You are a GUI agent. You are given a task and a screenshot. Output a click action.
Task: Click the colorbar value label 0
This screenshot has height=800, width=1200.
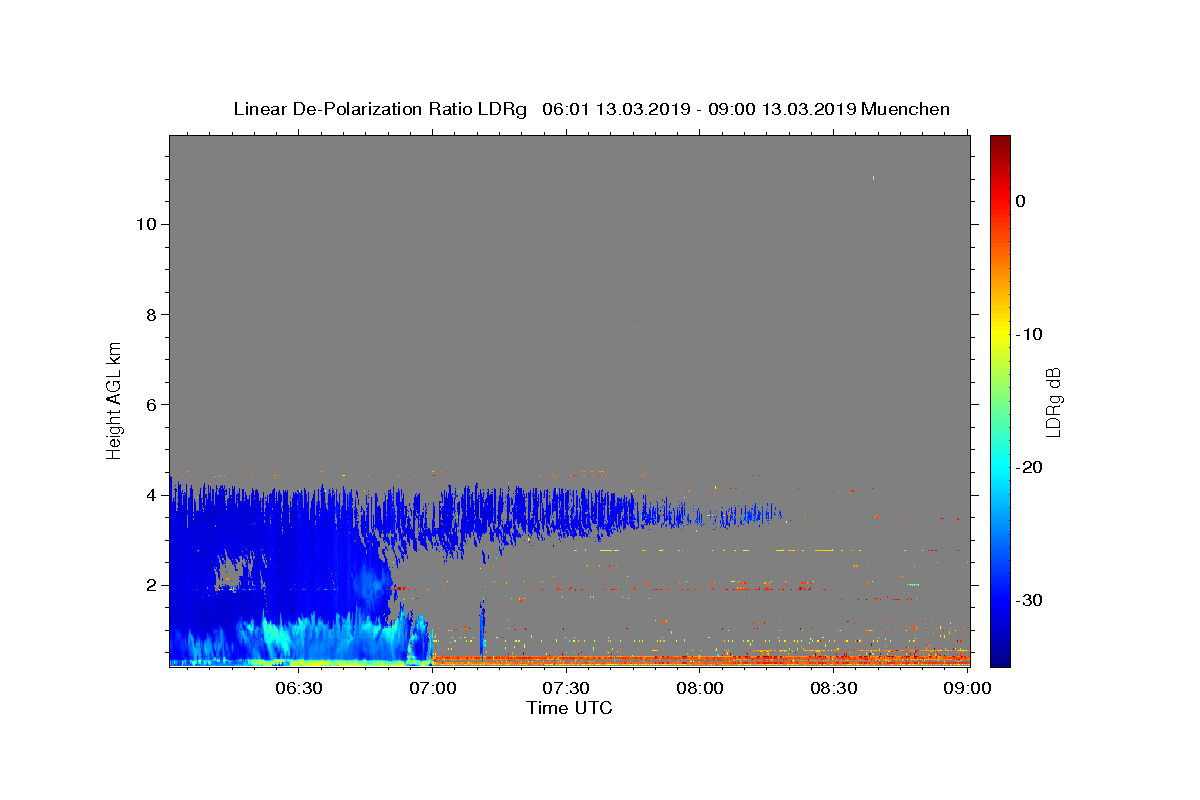pos(1021,201)
